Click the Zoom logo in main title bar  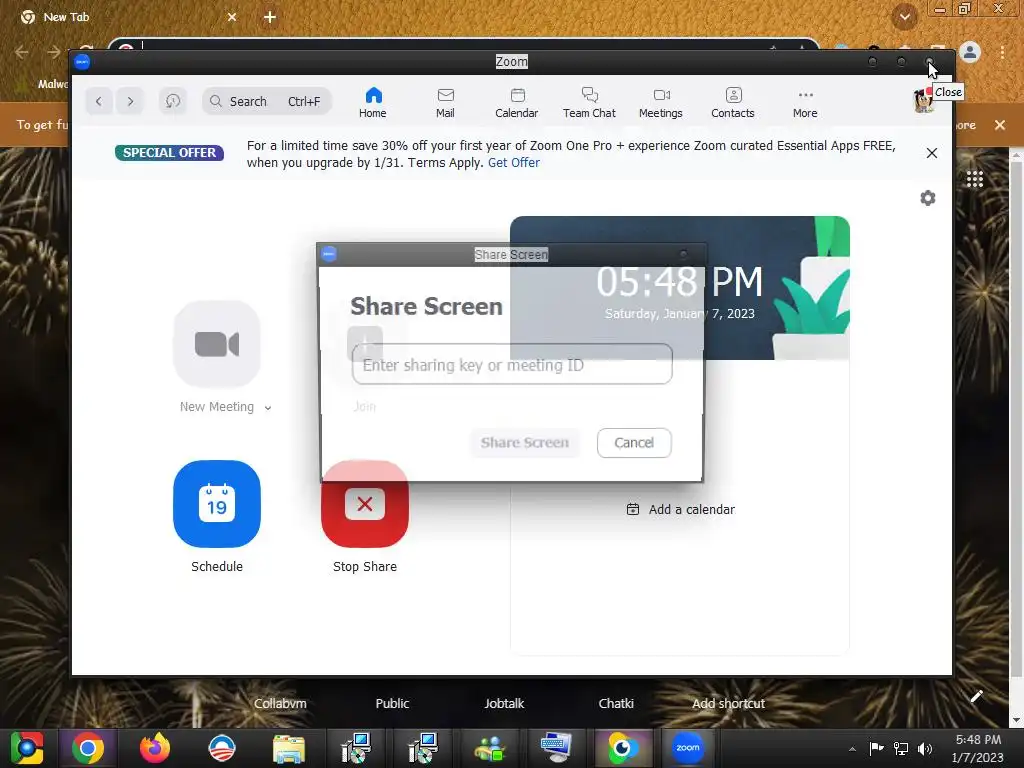point(82,62)
